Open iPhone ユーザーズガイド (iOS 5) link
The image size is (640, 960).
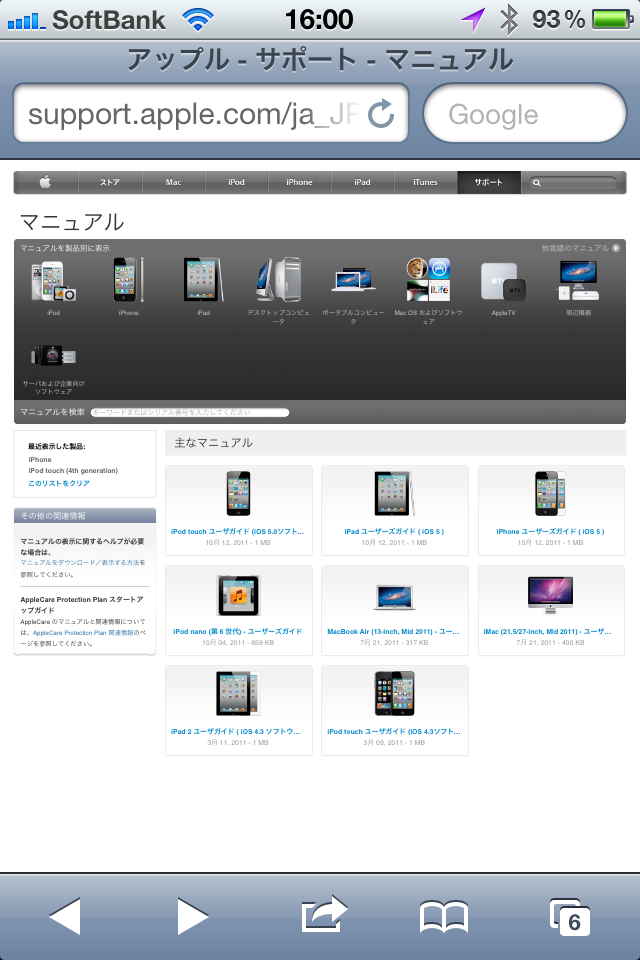click(x=551, y=531)
